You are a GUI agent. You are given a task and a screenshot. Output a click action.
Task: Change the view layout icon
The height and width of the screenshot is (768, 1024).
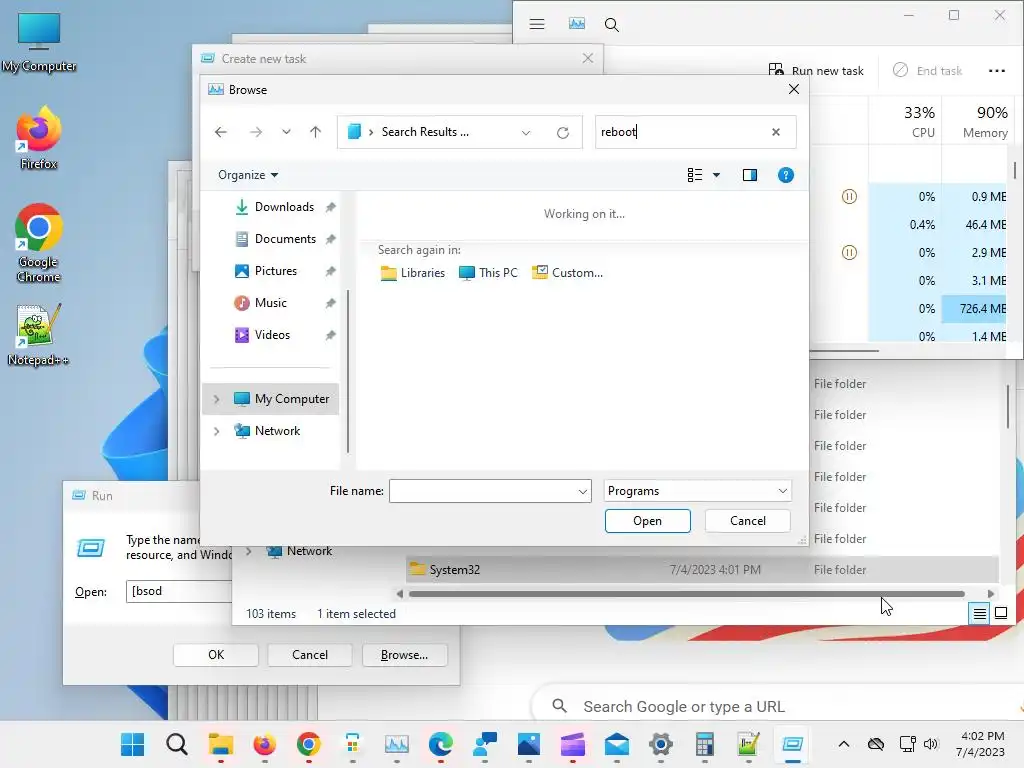click(695, 175)
